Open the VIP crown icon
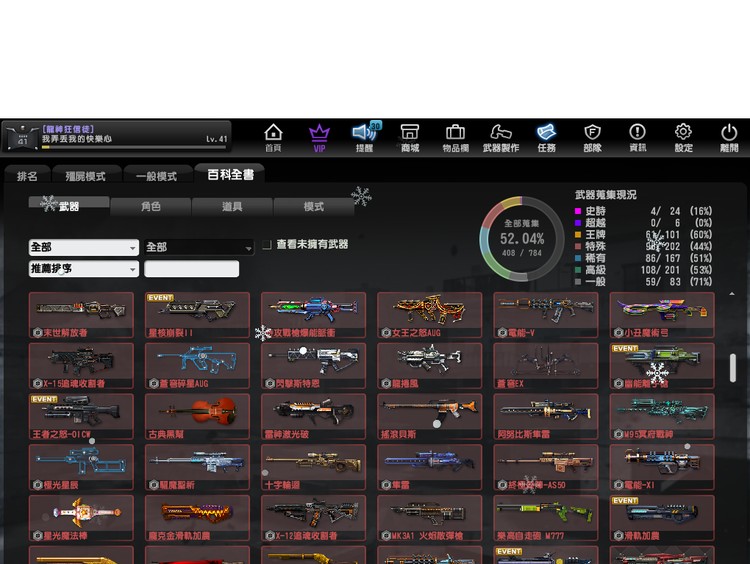 coord(319,137)
